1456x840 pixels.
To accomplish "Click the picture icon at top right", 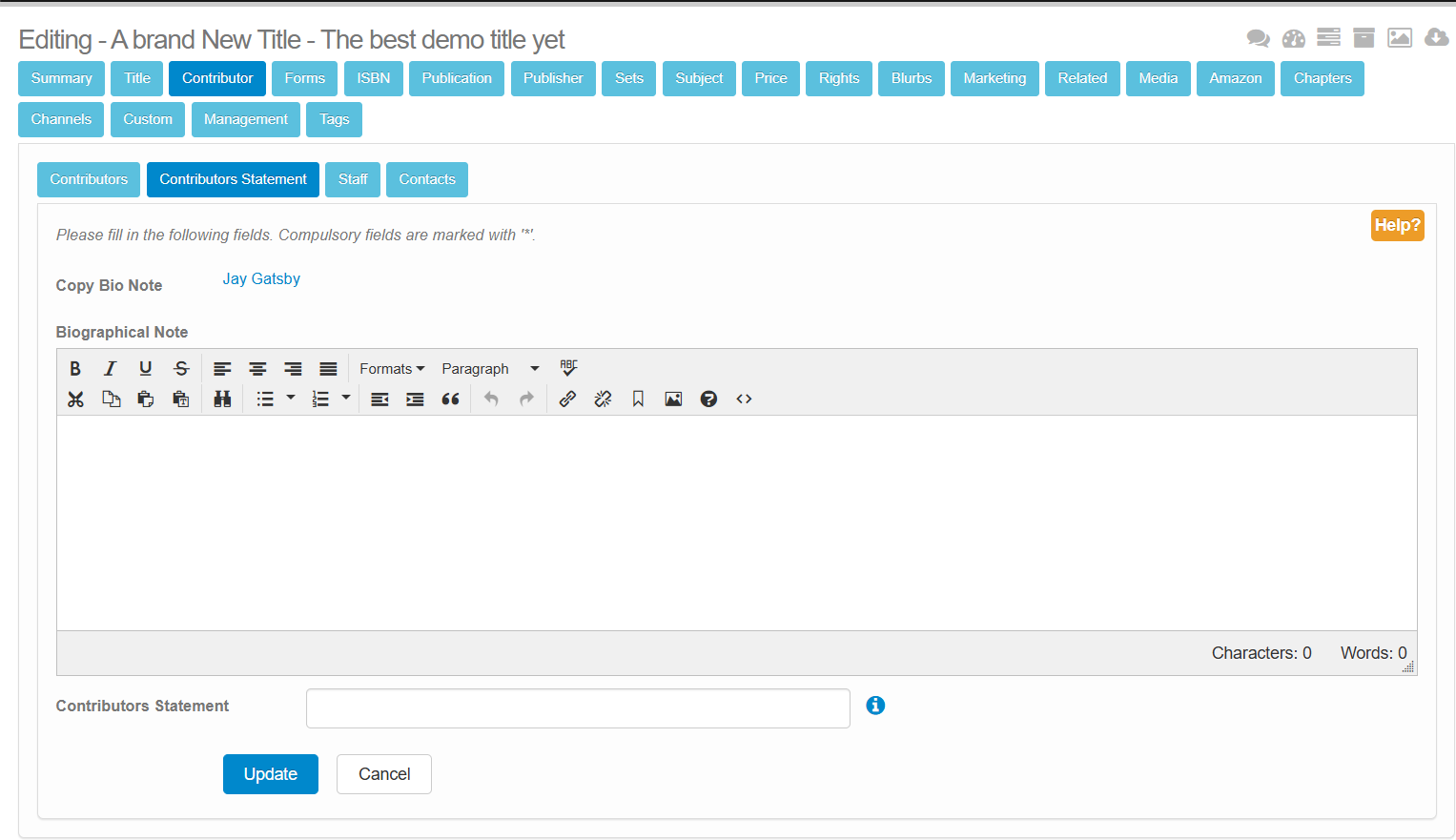I will pos(1400,37).
